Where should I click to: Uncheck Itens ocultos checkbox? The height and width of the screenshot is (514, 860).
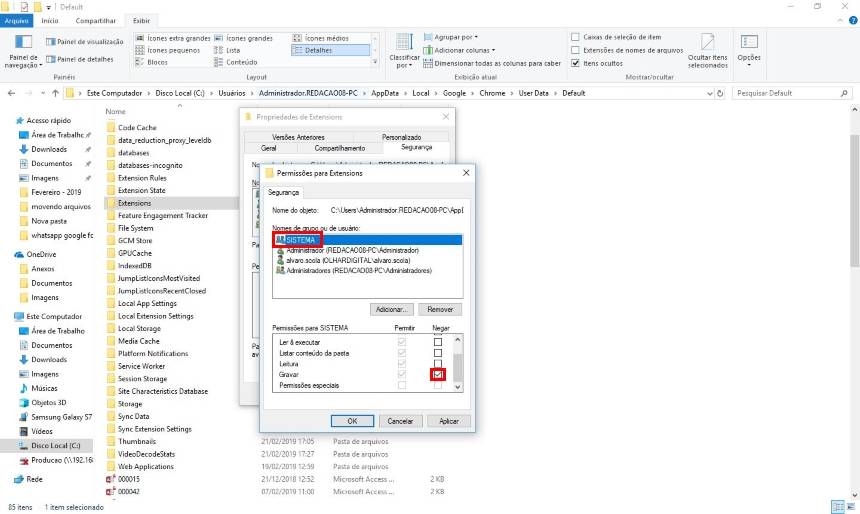click(575, 64)
